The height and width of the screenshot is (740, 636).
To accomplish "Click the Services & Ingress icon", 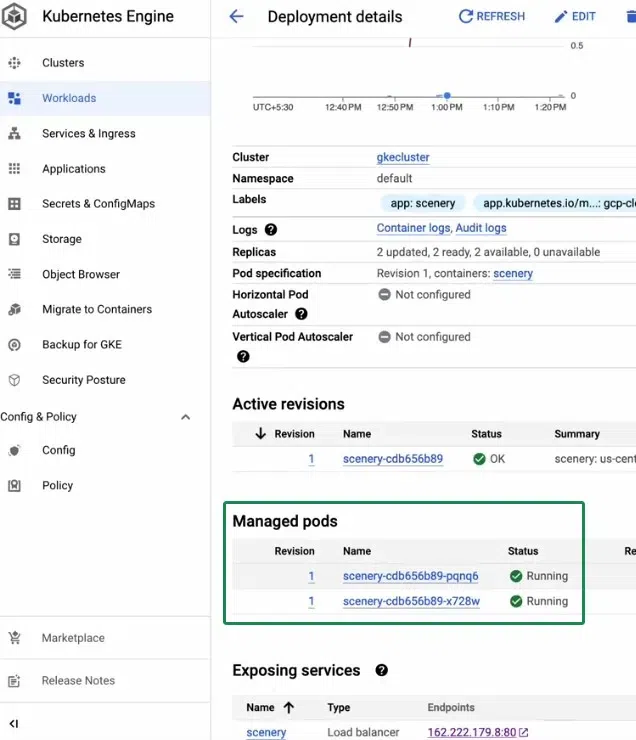I will click(14, 133).
